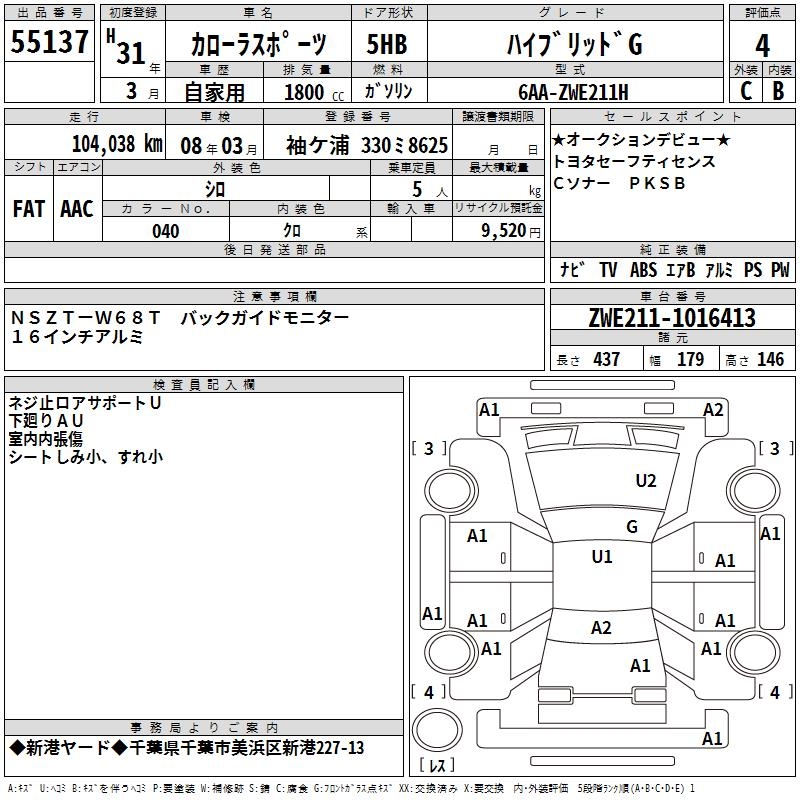Click the G mark on windshield
This screenshot has height=800, width=800.
click(x=632, y=527)
